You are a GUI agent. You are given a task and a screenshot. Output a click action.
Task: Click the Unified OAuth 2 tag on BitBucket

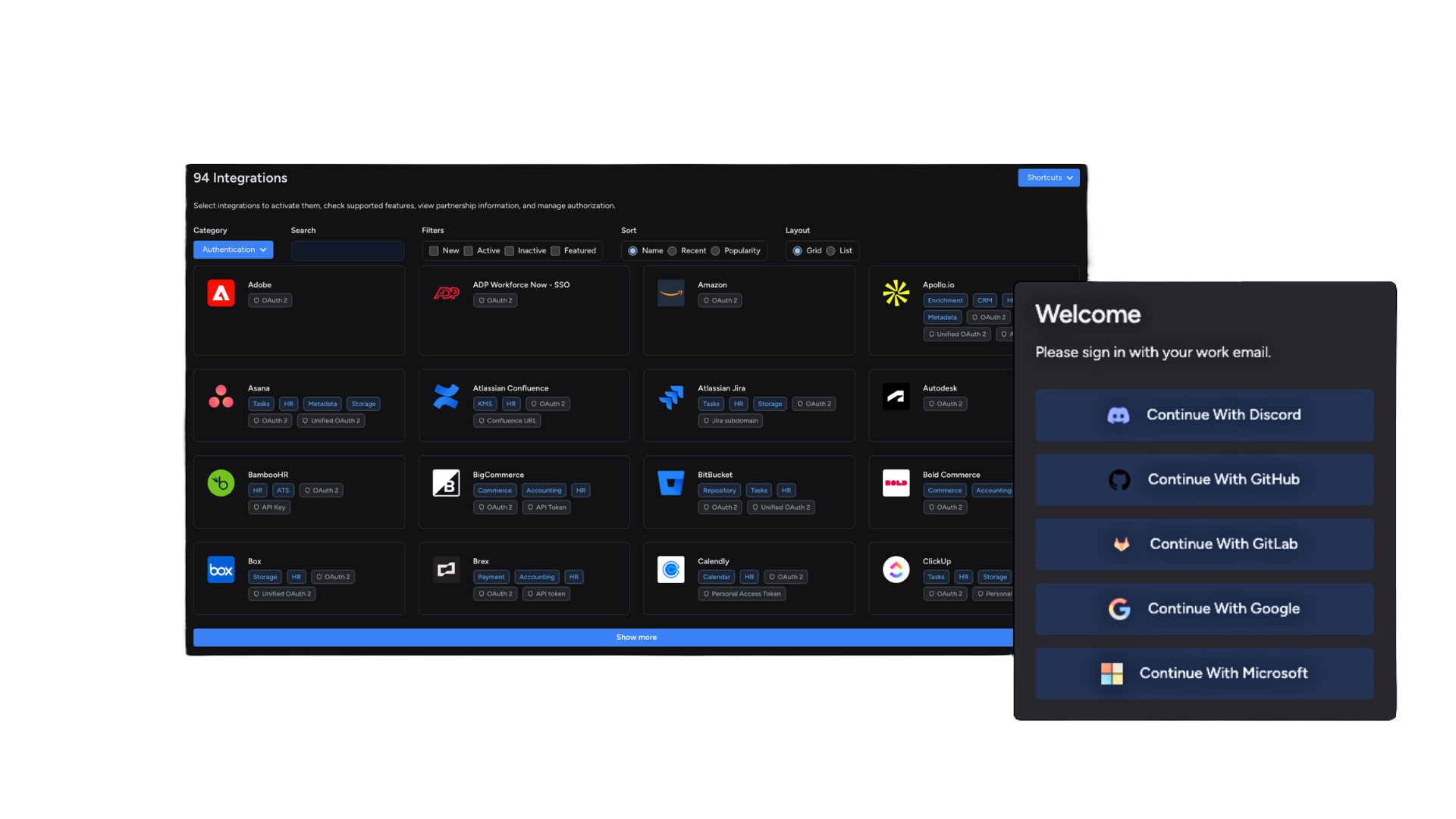coord(781,507)
